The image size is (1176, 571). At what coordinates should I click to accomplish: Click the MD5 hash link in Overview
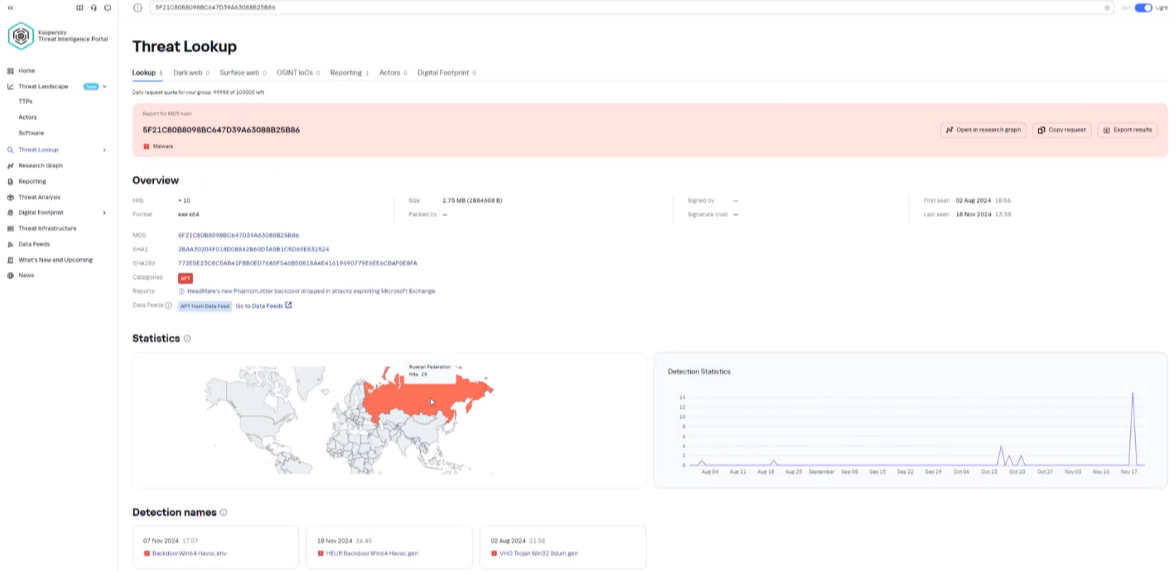[238, 236]
